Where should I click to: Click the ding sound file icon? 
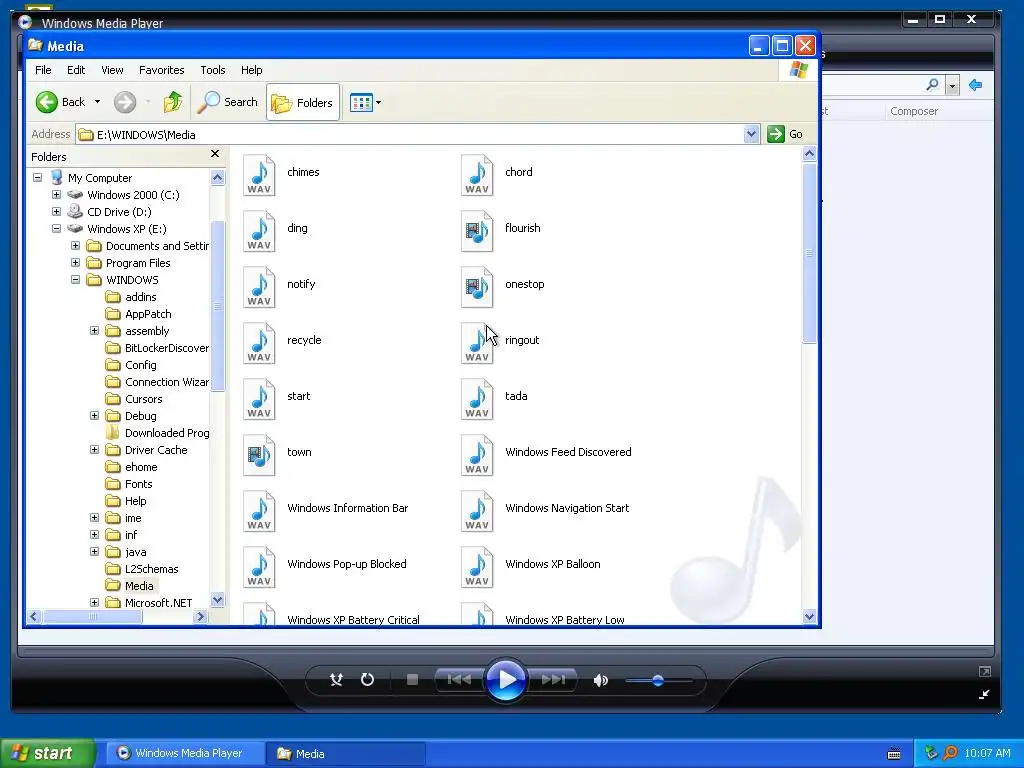[x=259, y=231]
